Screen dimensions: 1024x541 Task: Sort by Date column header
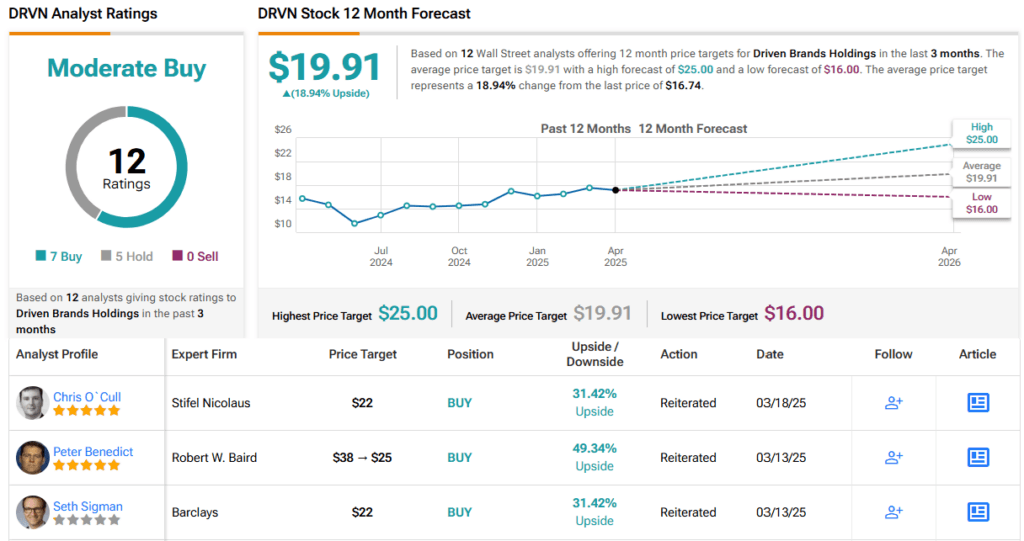[769, 354]
